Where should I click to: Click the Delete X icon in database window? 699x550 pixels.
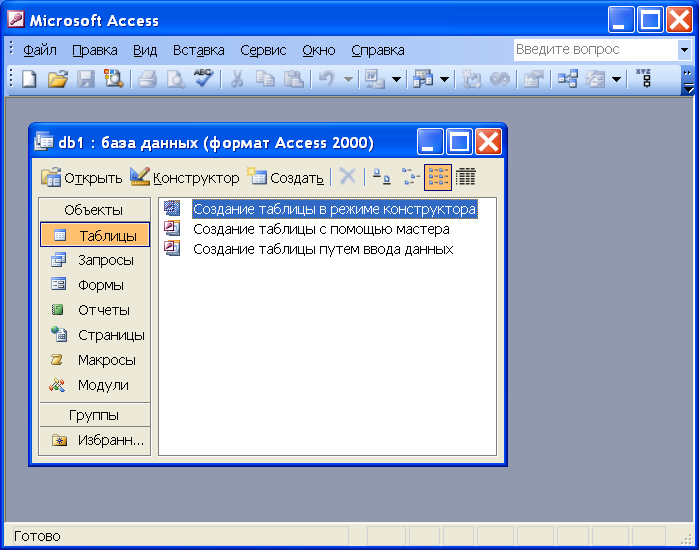[347, 176]
